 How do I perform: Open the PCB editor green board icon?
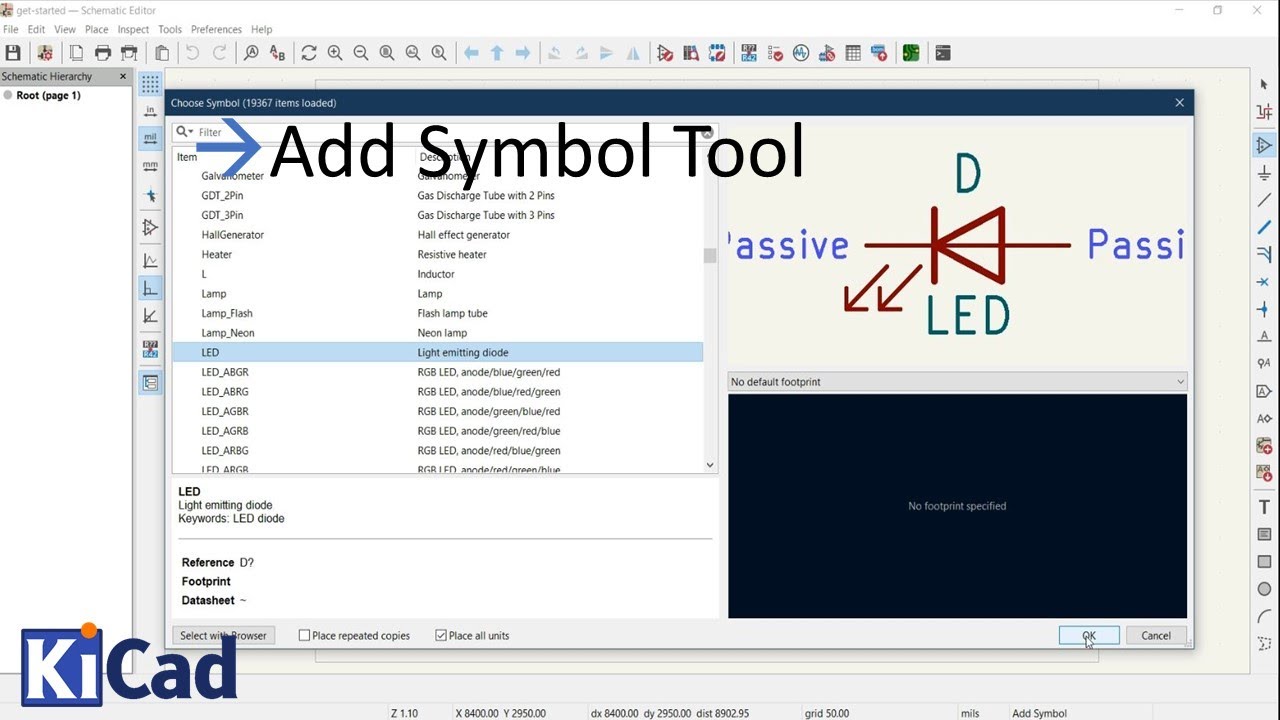pos(911,53)
